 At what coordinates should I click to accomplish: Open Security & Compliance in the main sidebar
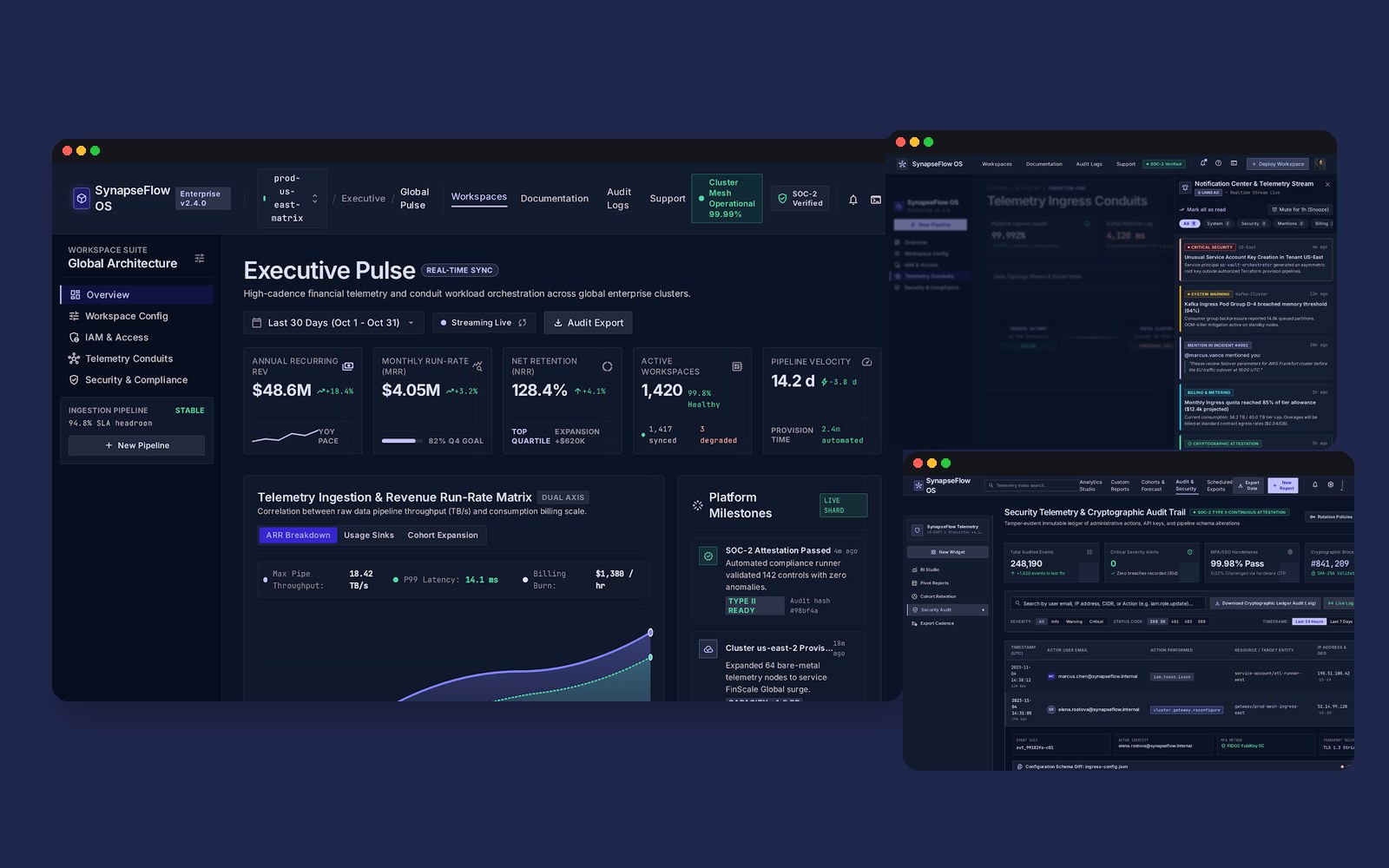click(x=136, y=380)
